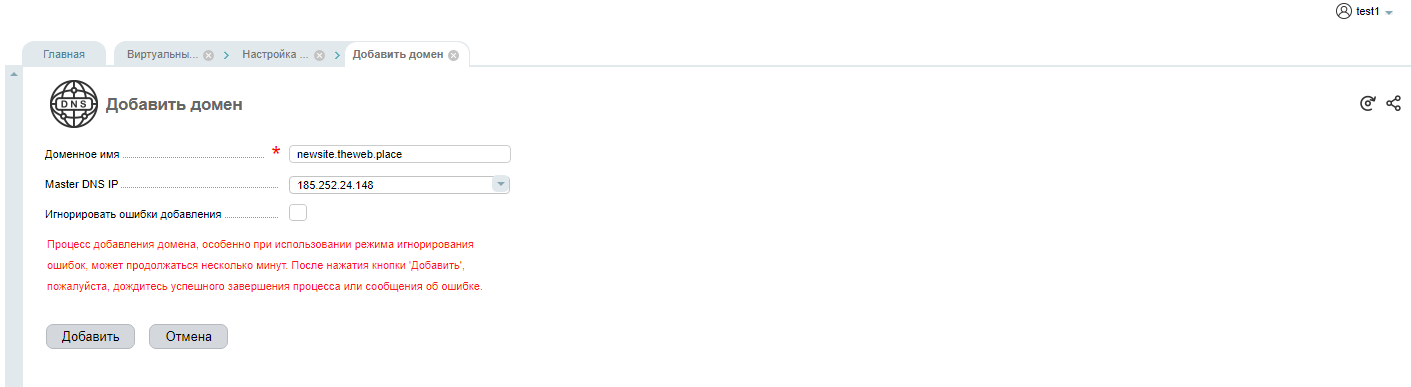
Task: Click the test1 user account icon
Action: [1343, 11]
